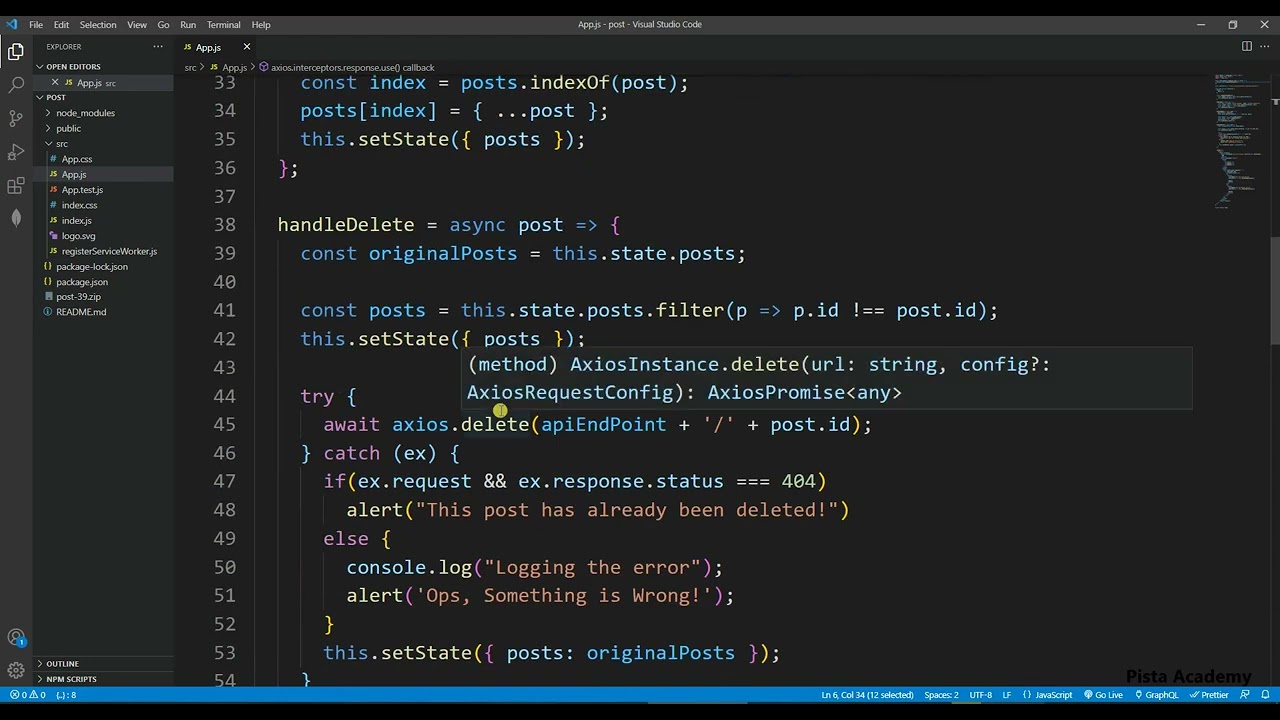Open editor more actions ellipsis
Viewport: 1280px width, 720px height.
coord(1264,46)
